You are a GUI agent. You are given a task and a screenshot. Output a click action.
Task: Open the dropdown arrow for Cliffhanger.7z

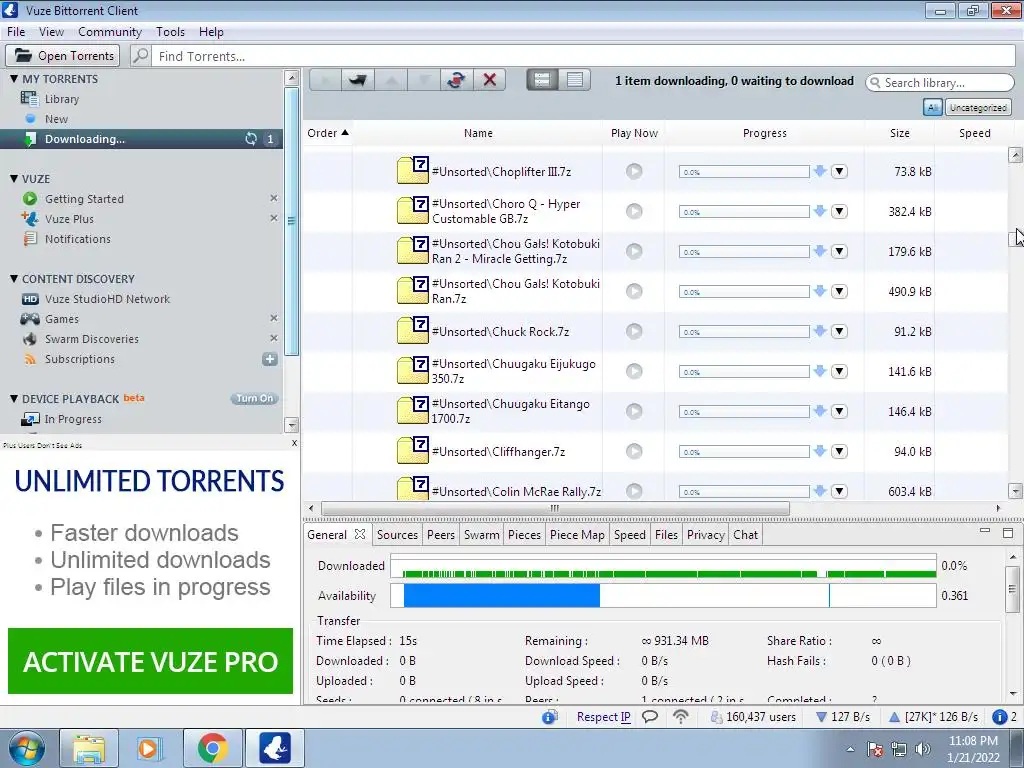click(x=839, y=451)
